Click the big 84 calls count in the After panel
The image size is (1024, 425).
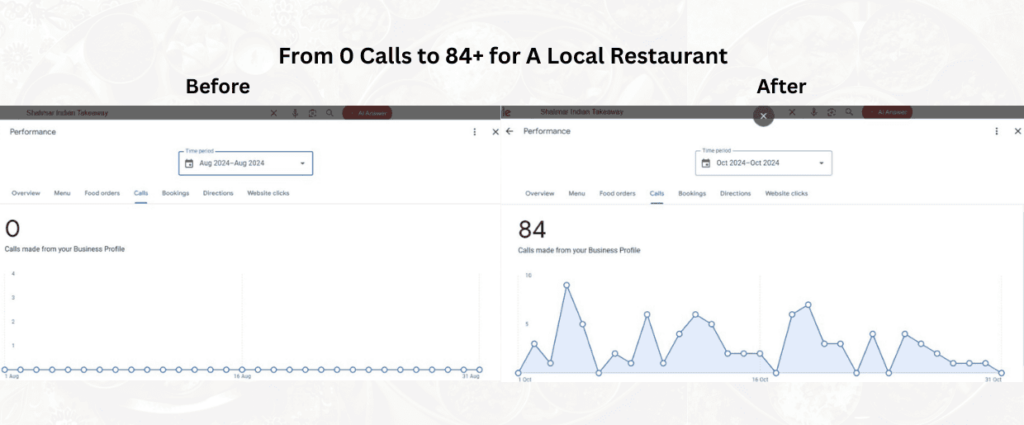click(532, 230)
